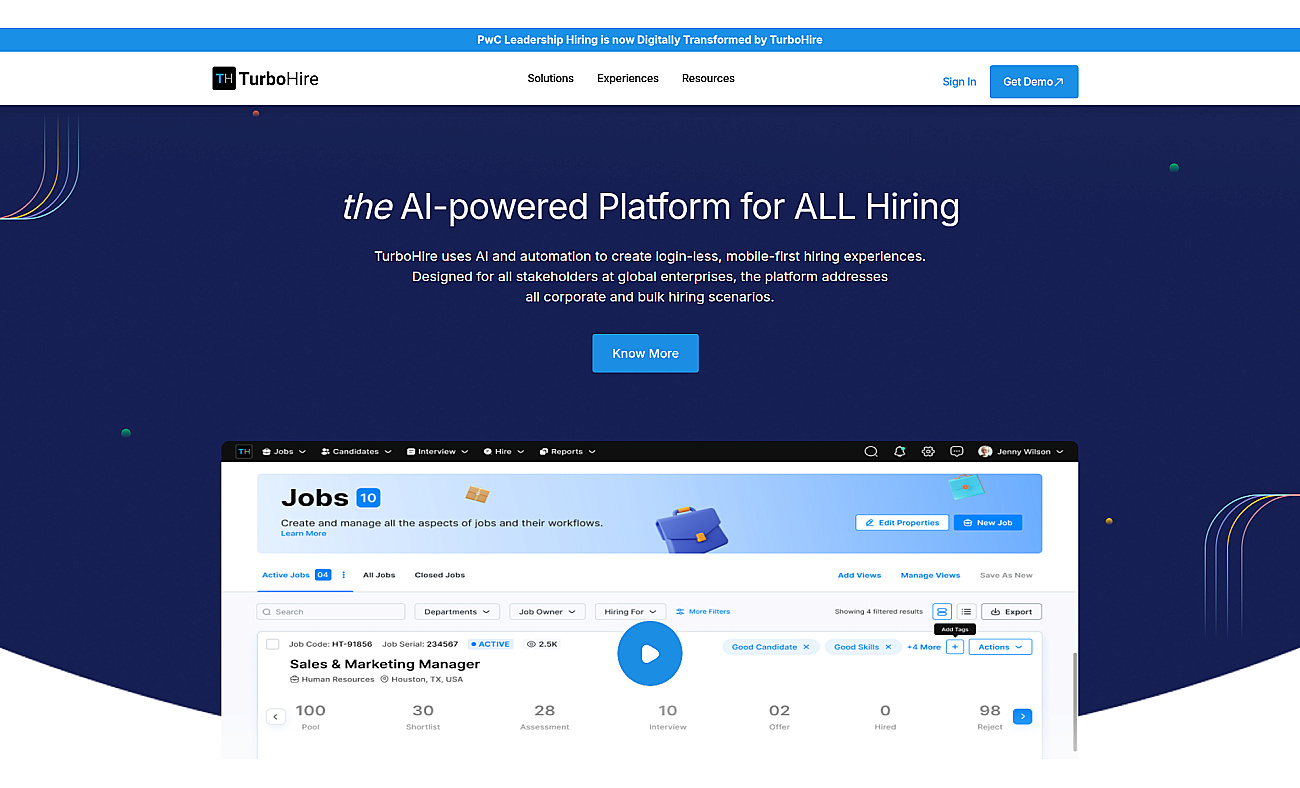Click the Know More button
The width and height of the screenshot is (1300, 788).
tap(645, 353)
